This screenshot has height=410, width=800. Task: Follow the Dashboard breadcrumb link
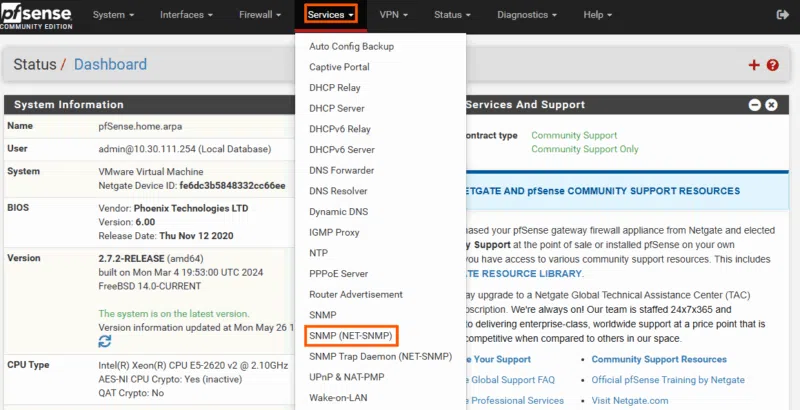[x=110, y=65]
